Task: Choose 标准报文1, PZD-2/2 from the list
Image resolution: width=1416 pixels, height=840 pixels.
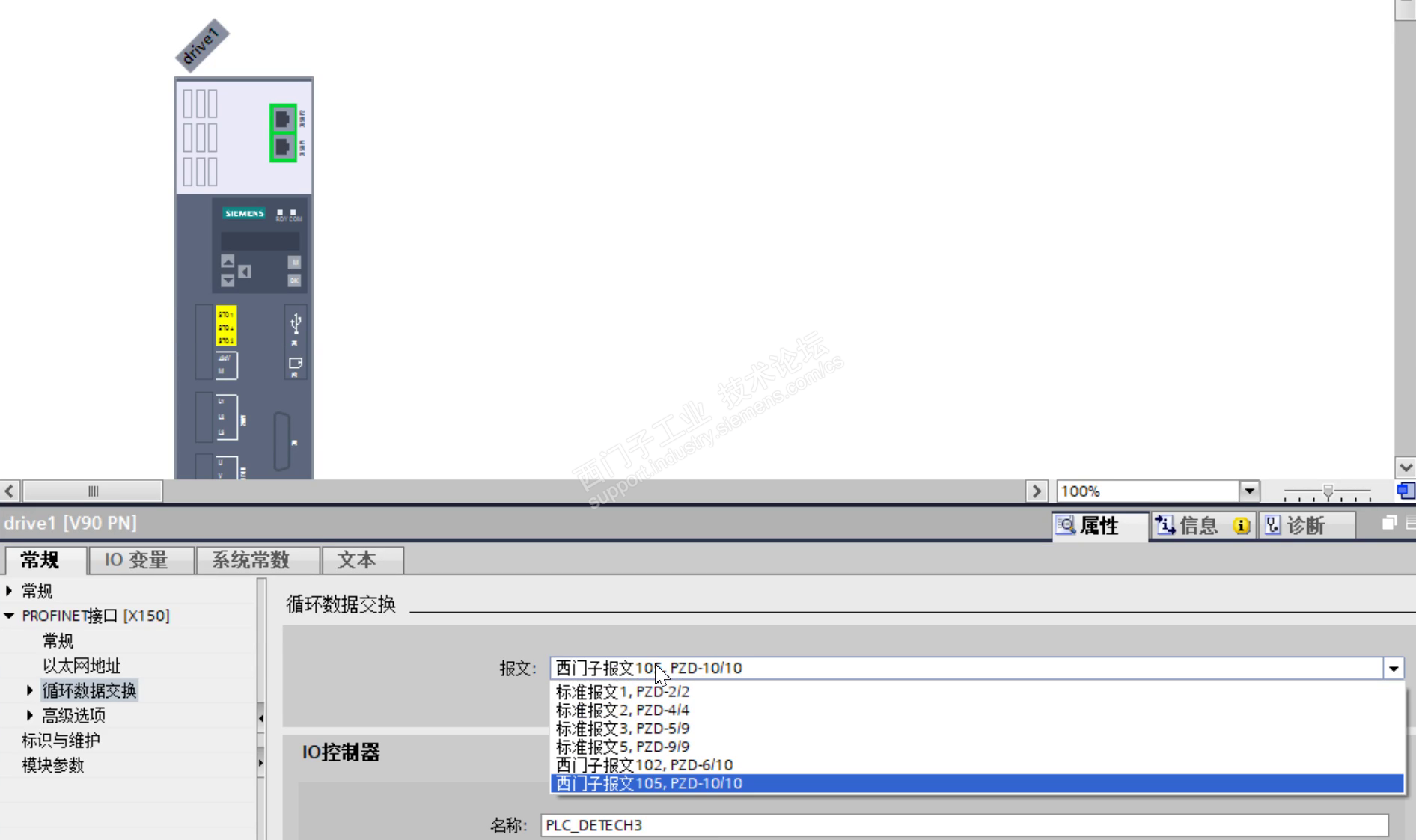Action: coord(977,692)
